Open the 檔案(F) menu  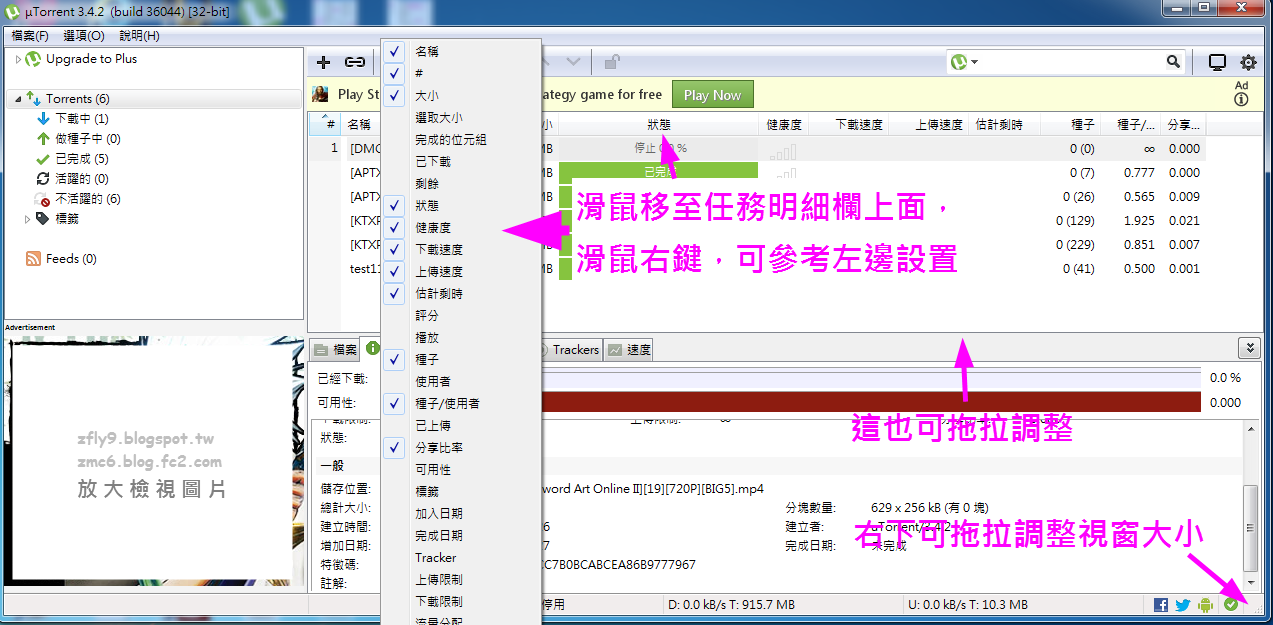point(30,35)
